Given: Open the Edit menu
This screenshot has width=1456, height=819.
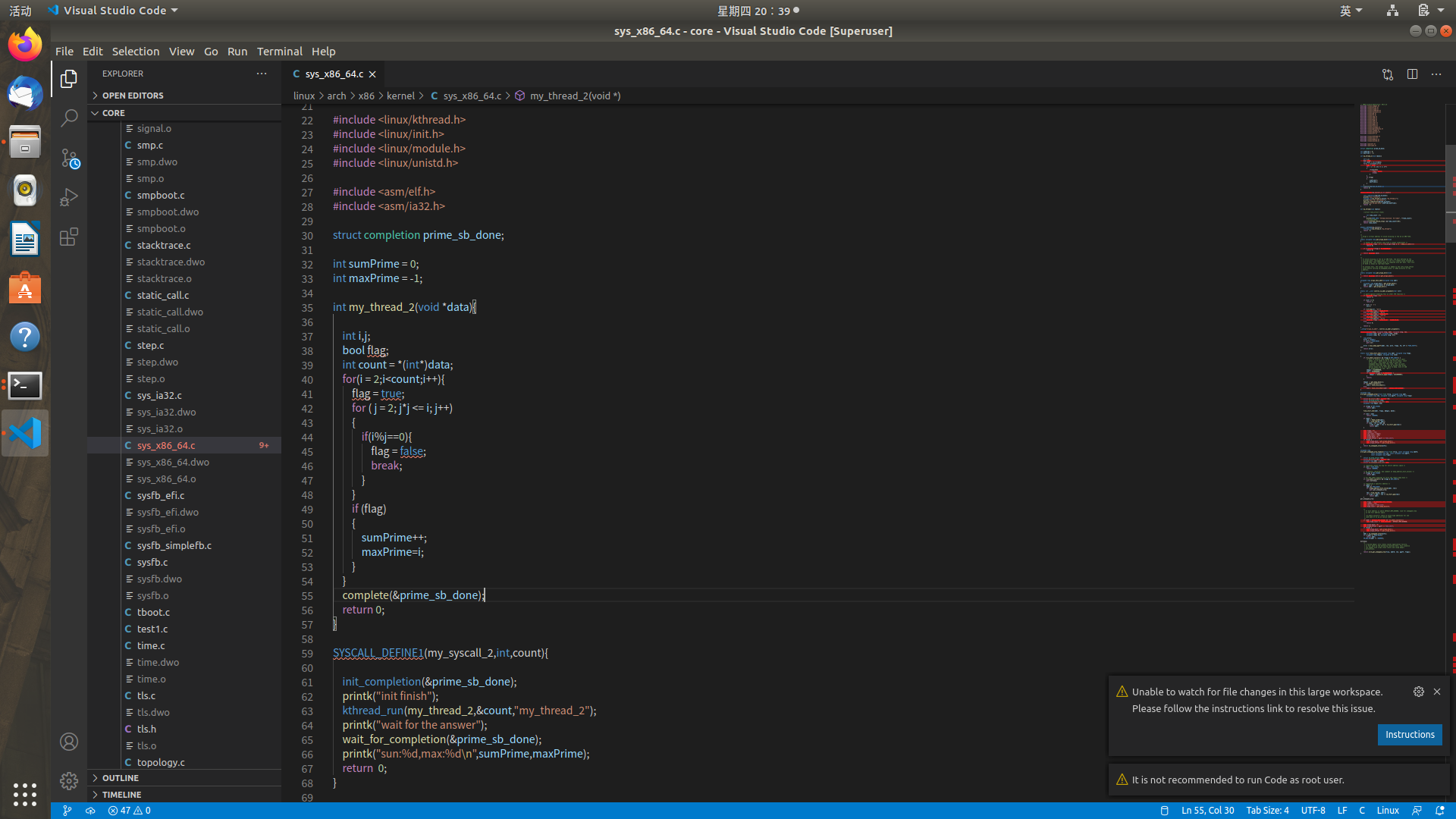Looking at the screenshot, I should tap(93, 52).
